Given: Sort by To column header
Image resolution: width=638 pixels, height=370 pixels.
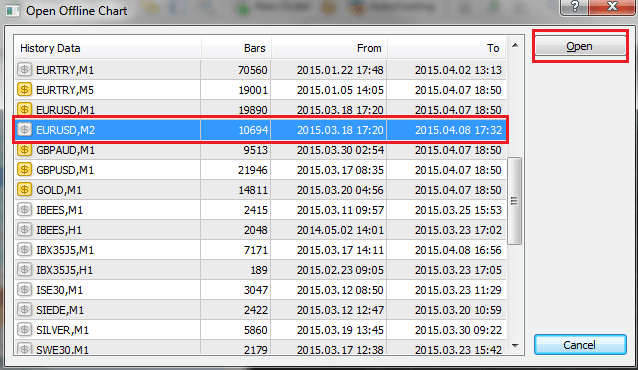Looking at the screenshot, I should [446, 48].
